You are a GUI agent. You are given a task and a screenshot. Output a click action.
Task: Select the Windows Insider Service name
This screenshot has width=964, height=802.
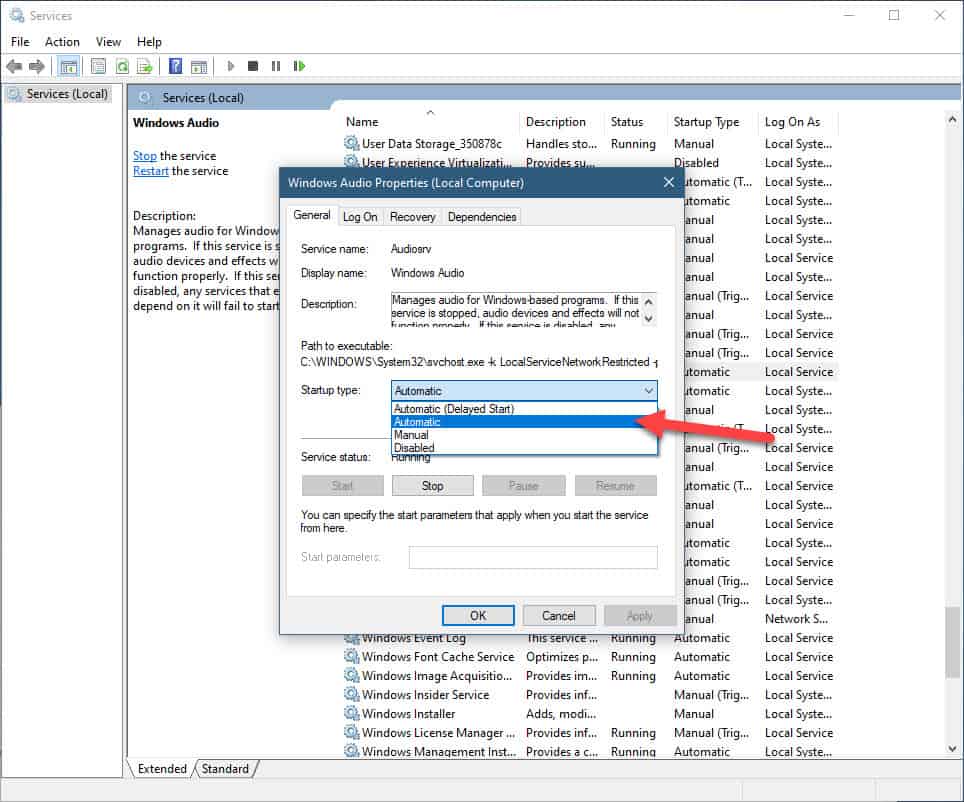425,694
